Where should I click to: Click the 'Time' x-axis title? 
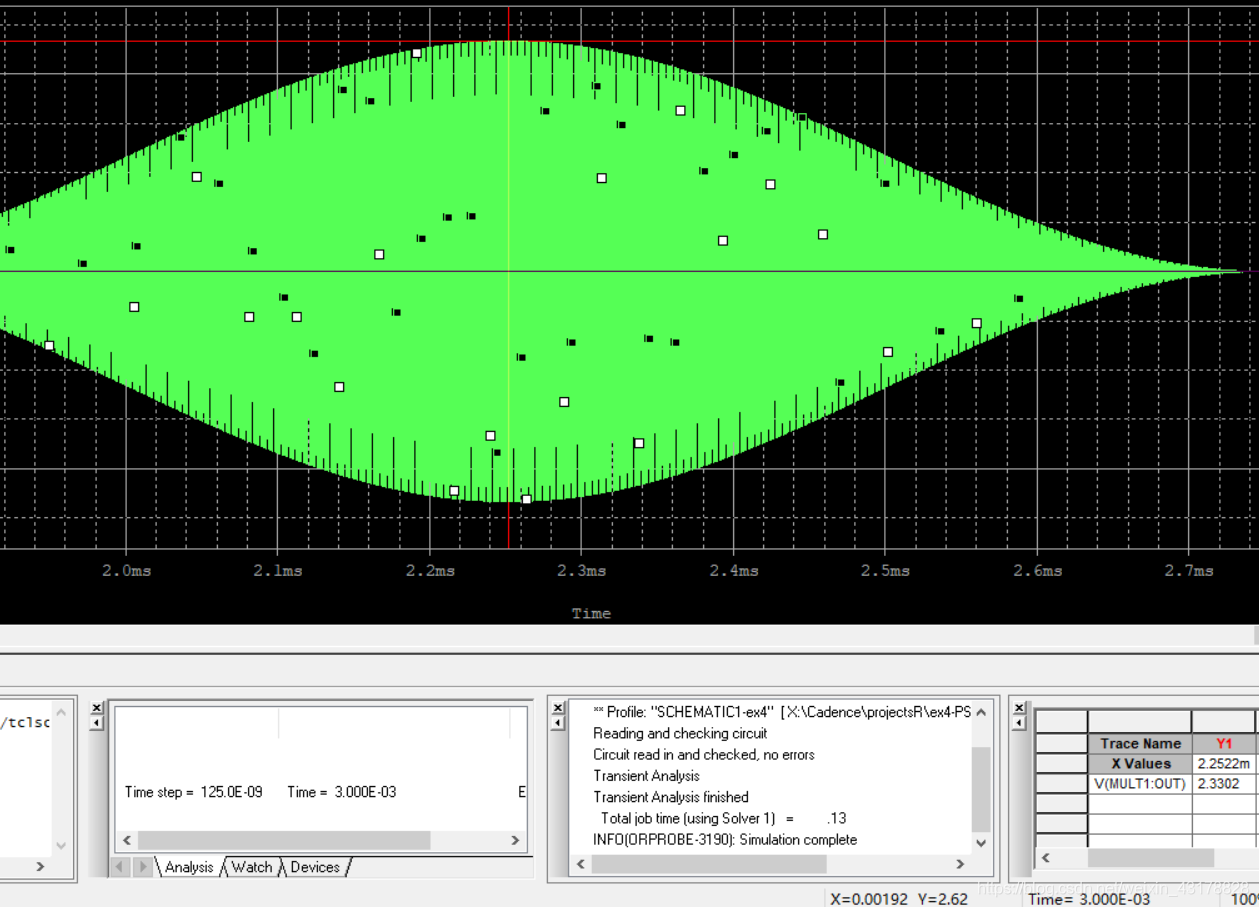591,613
